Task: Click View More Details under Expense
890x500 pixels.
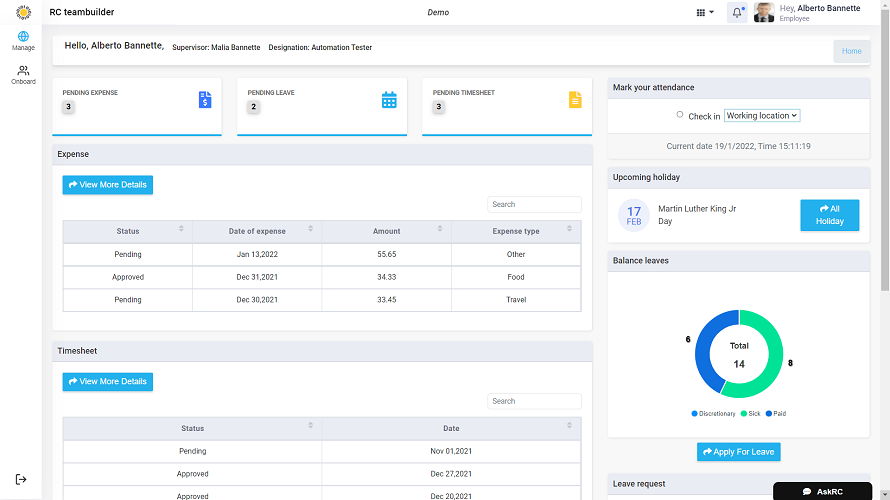Action: pos(108,185)
